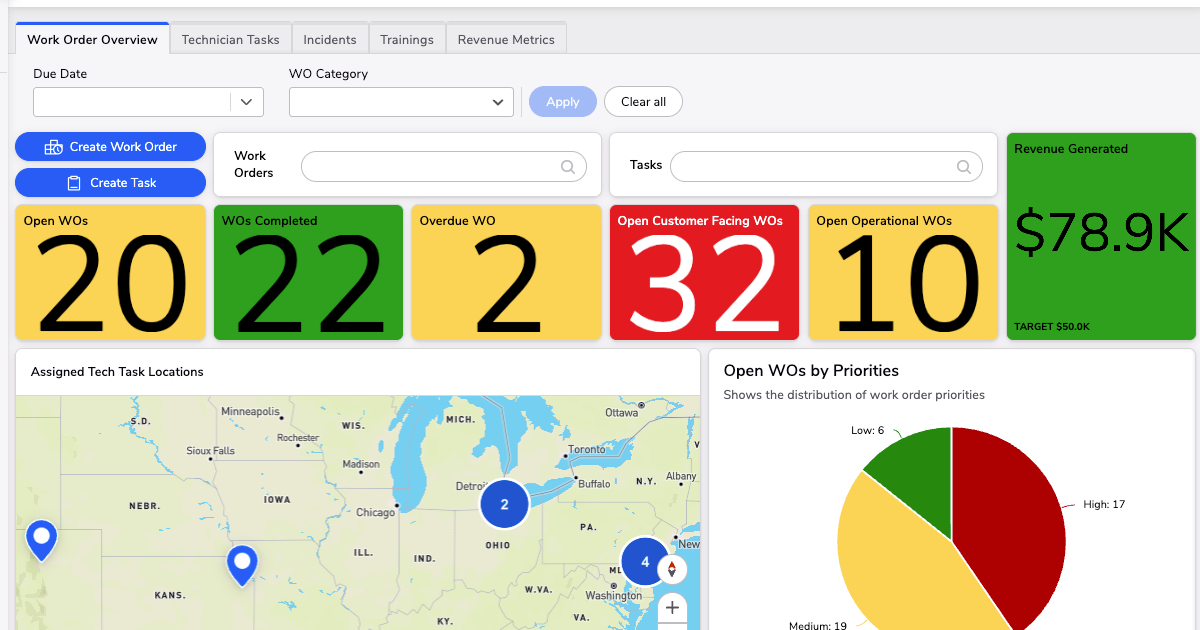Reset map bearing with the compass icon
Viewport: 1200px width, 630px height.
click(672, 570)
